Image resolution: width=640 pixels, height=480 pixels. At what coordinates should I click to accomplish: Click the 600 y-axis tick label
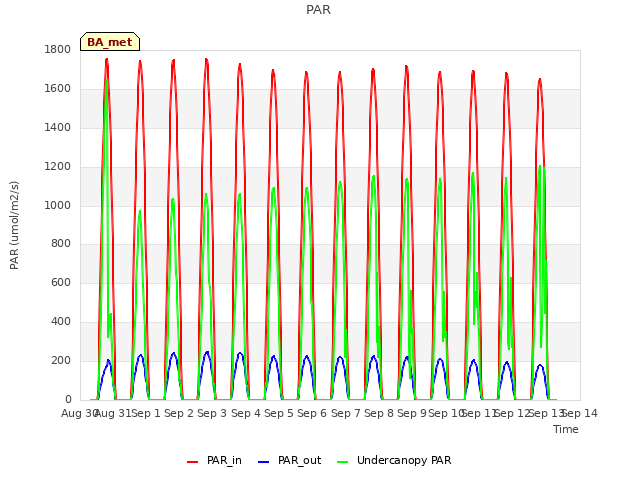point(61,282)
